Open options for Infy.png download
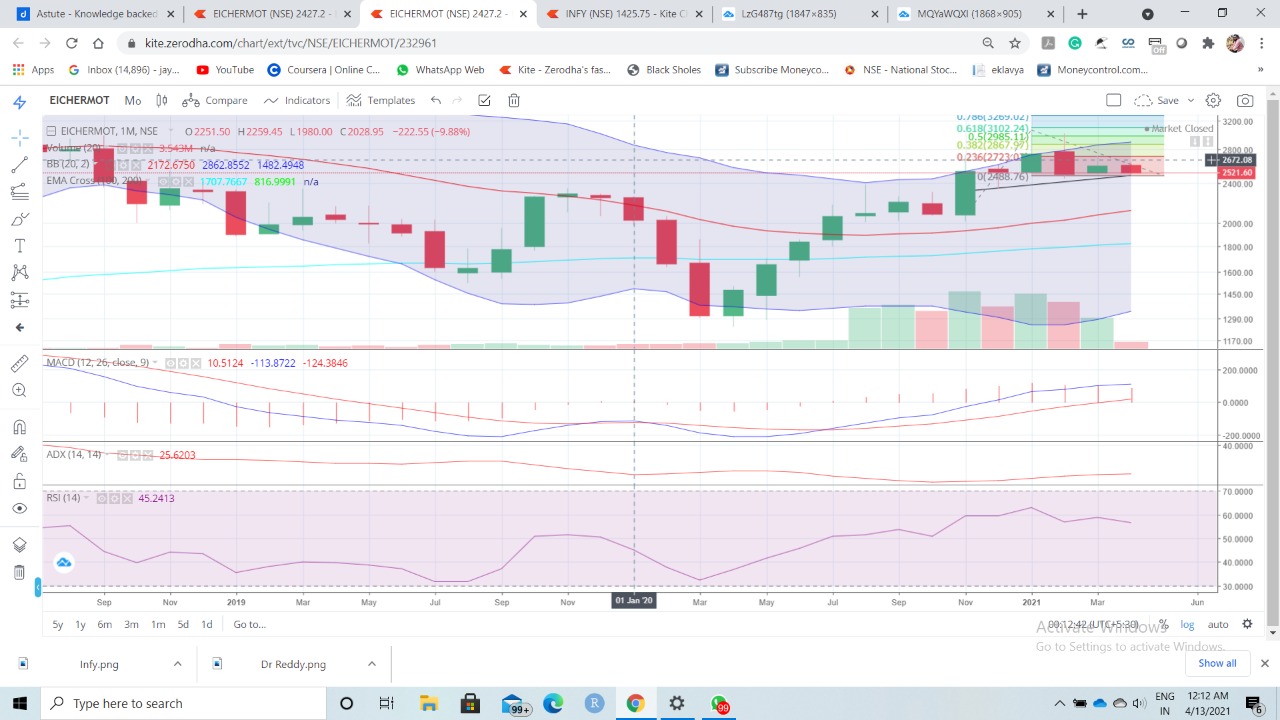 [177, 664]
